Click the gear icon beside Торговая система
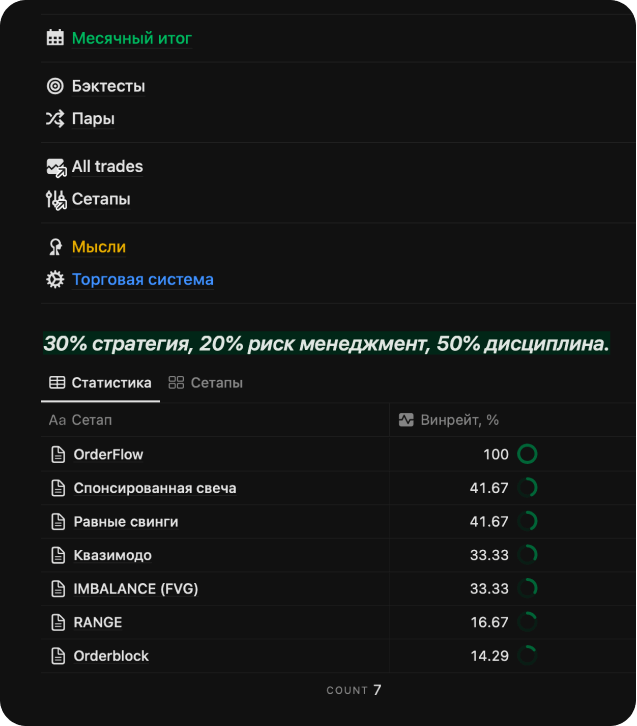 click(55, 280)
